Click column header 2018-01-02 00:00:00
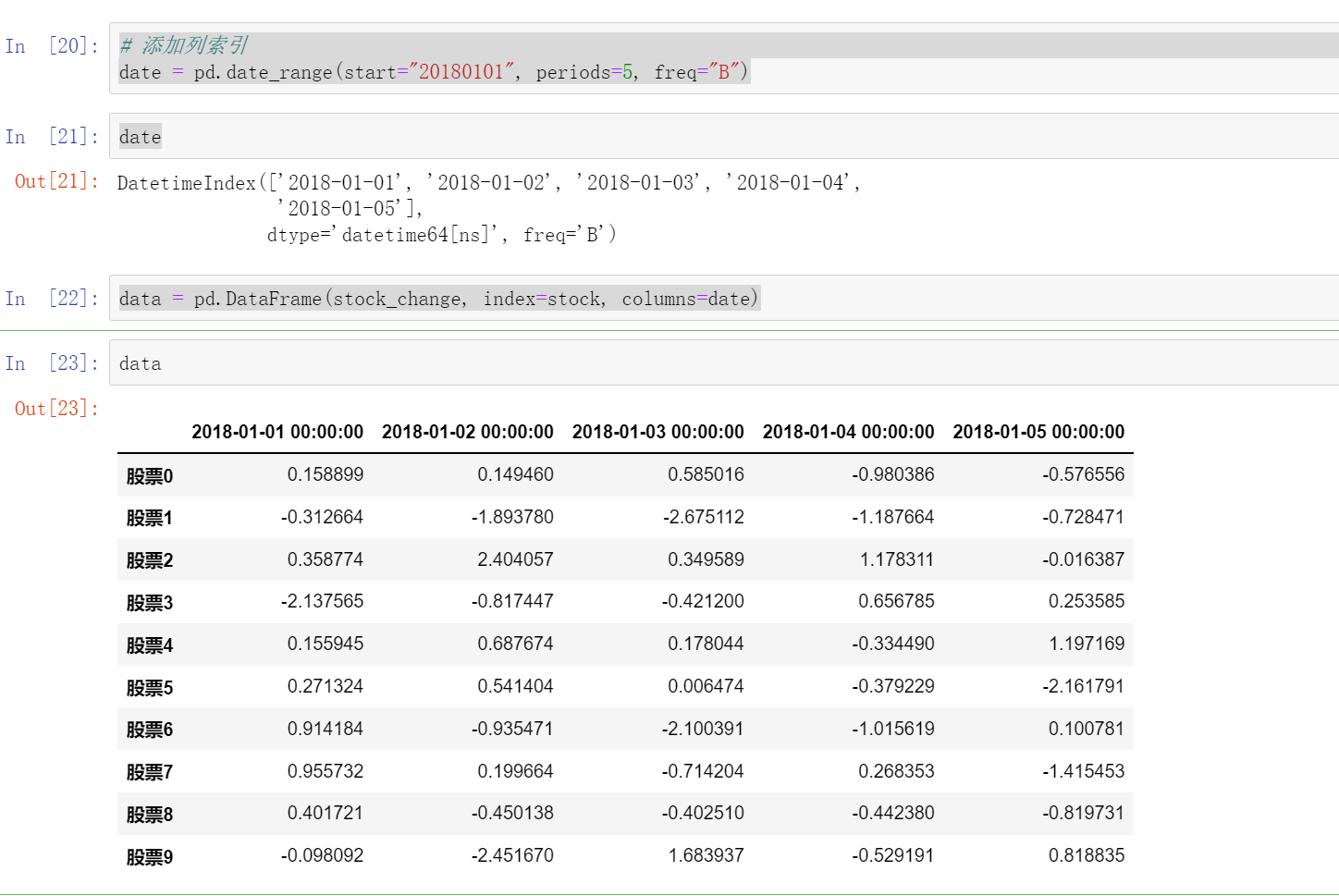The height and width of the screenshot is (896, 1339). (x=468, y=432)
